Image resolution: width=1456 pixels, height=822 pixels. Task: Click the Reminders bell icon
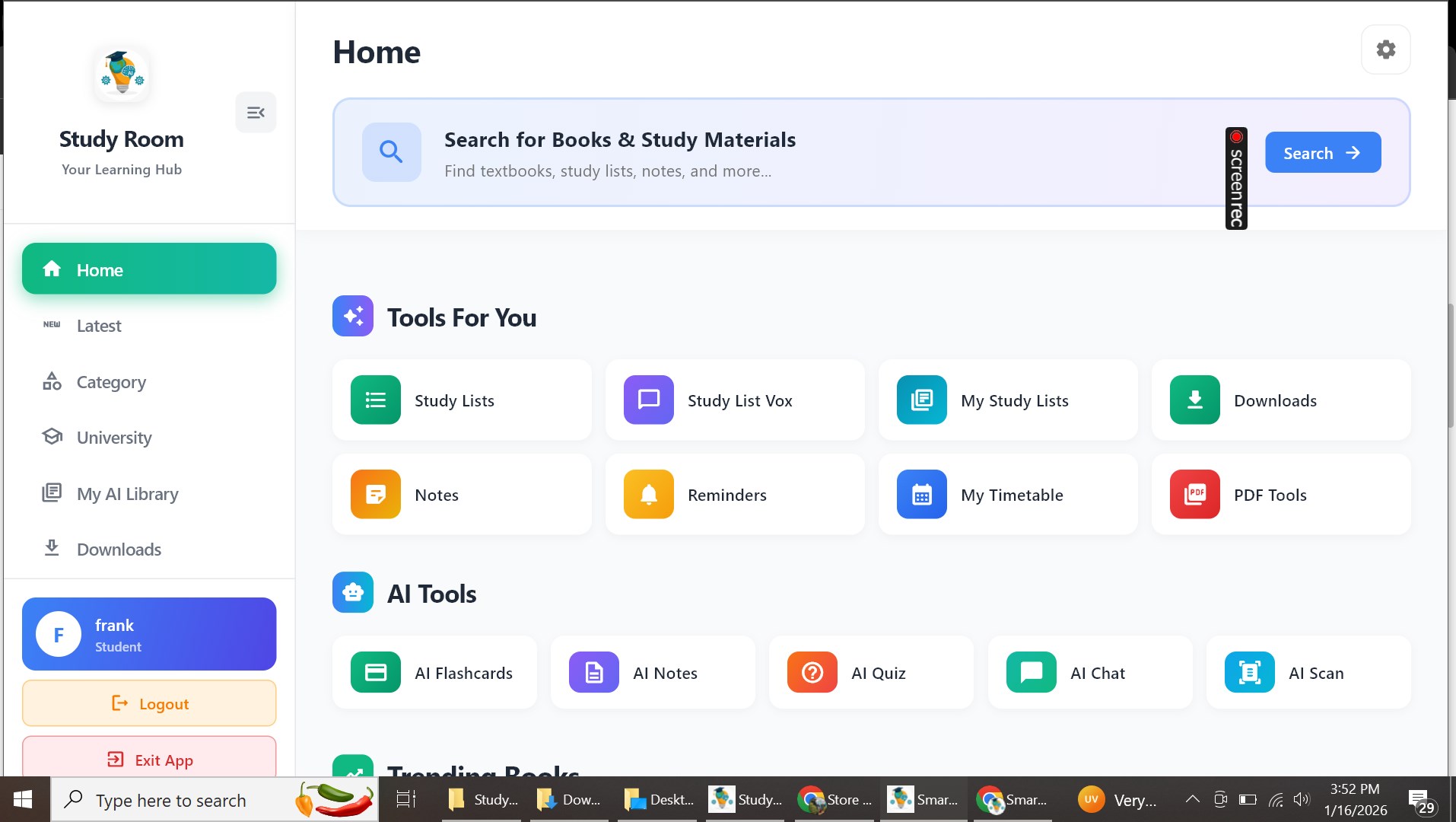[x=649, y=494]
